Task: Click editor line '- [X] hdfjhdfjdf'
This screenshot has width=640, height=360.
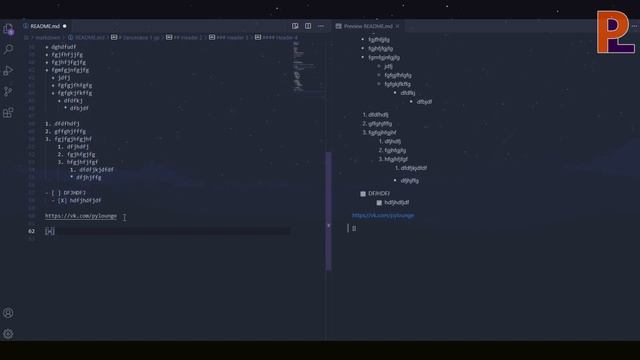Action: (76, 200)
